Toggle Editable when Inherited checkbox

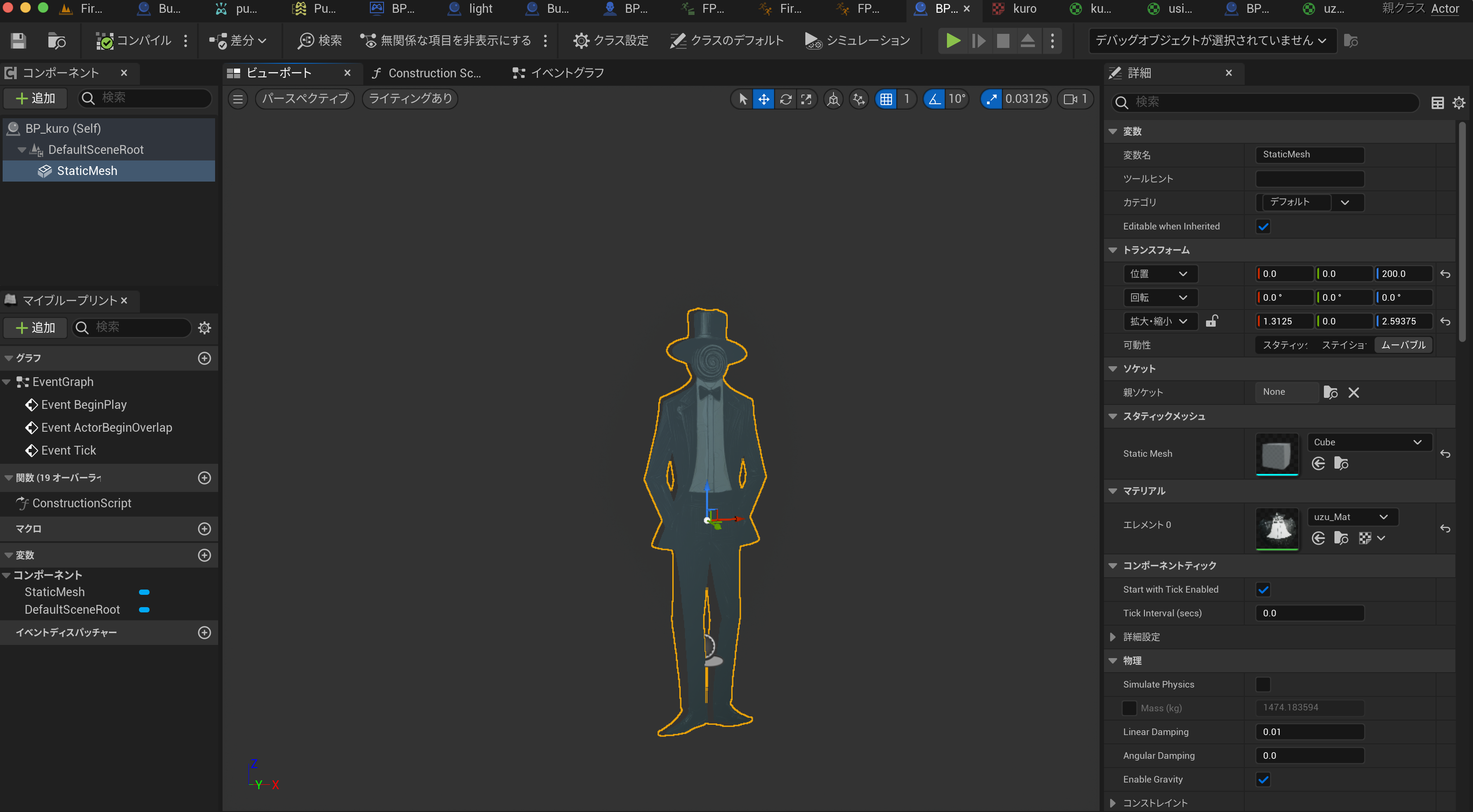coord(1263,226)
